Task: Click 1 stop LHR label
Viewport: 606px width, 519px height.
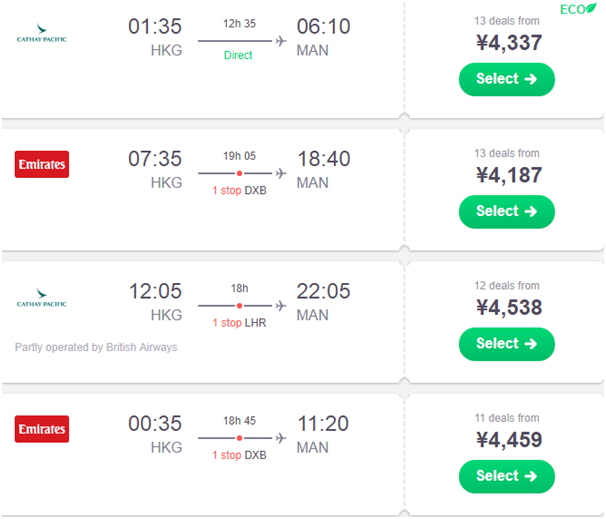Action: (x=239, y=322)
